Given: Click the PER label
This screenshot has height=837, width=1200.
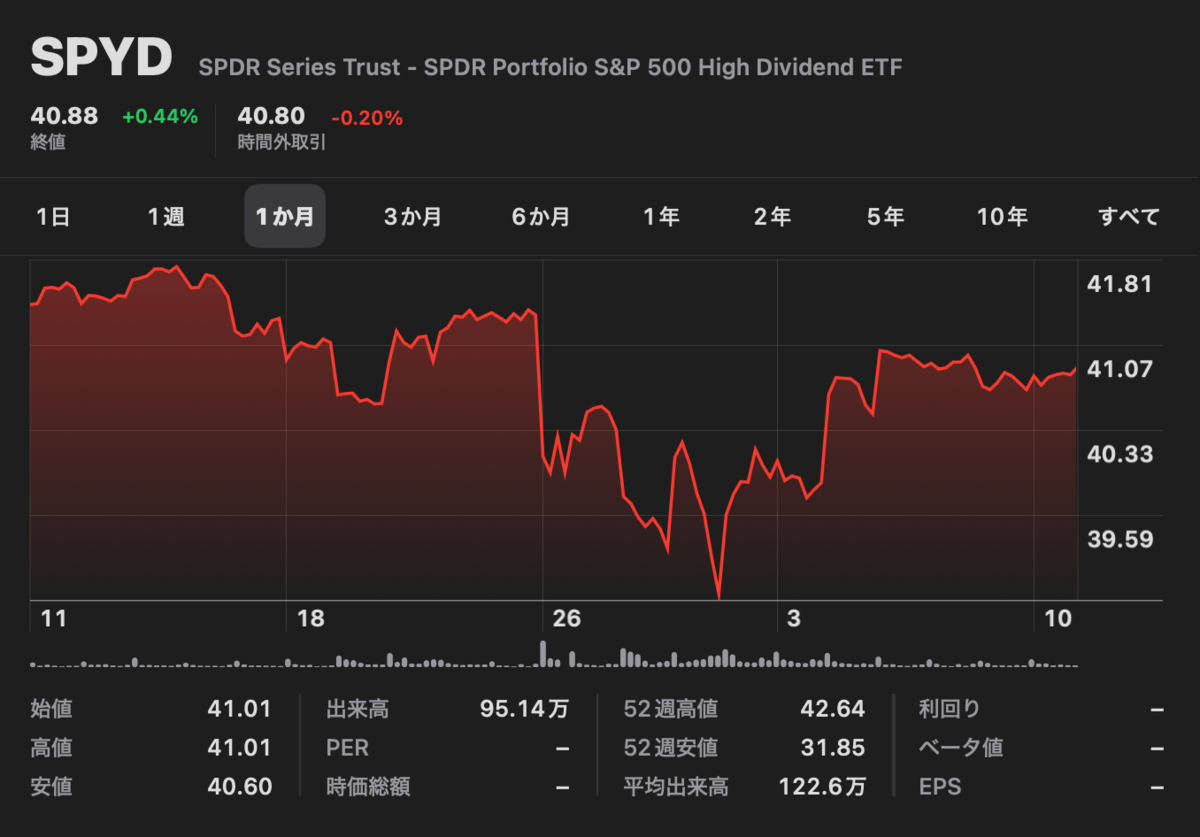Looking at the screenshot, I should [348, 748].
